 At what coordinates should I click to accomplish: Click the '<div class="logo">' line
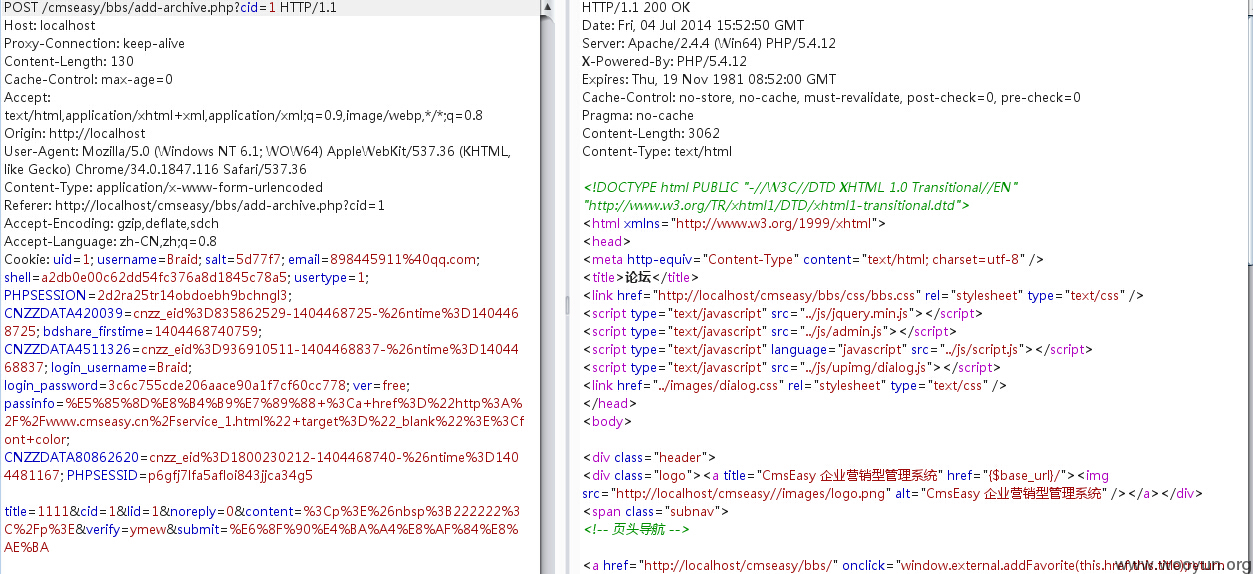tap(845, 475)
